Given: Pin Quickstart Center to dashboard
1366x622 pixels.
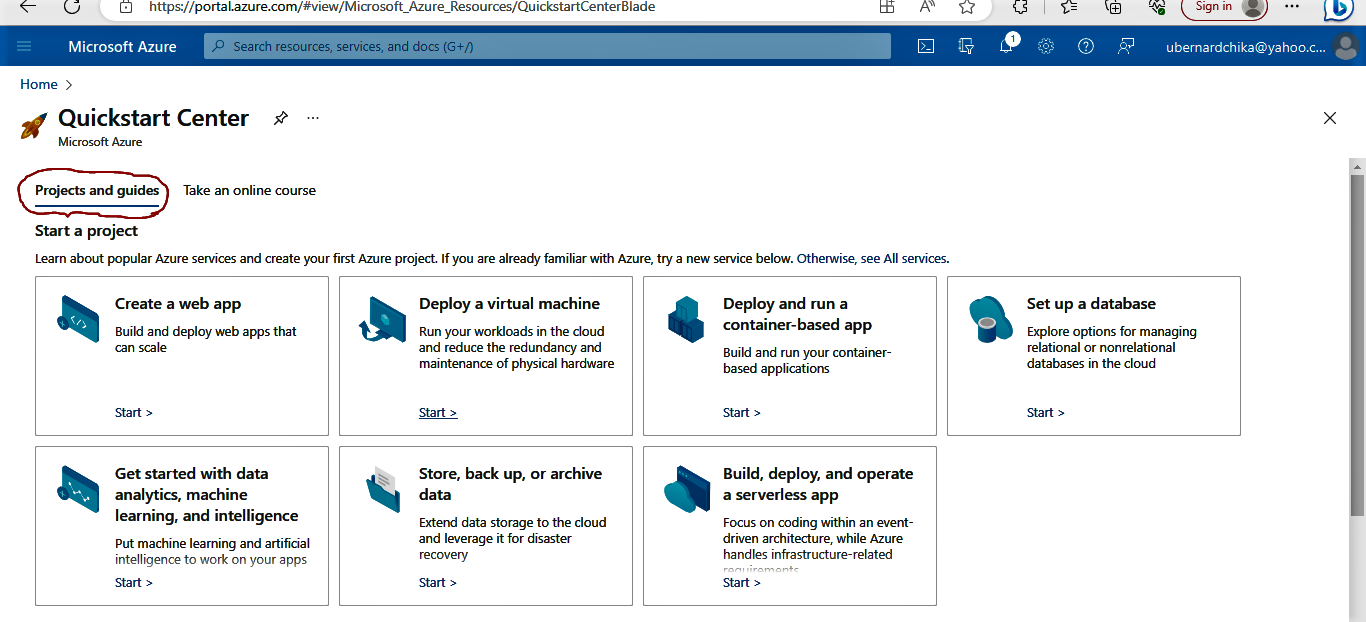Looking at the screenshot, I should (281, 118).
